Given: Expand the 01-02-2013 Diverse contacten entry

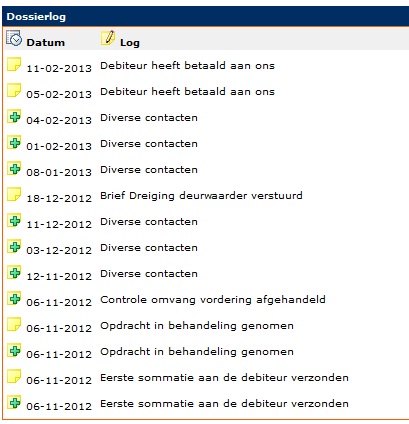Looking at the screenshot, I should [14, 142].
